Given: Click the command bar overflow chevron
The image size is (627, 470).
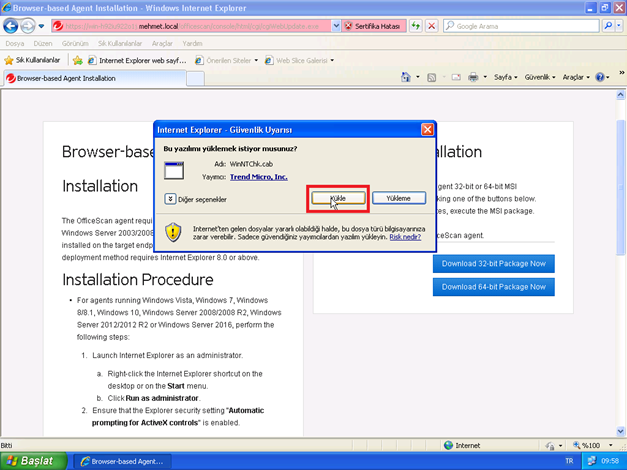Looking at the screenshot, I should [621, 73].
